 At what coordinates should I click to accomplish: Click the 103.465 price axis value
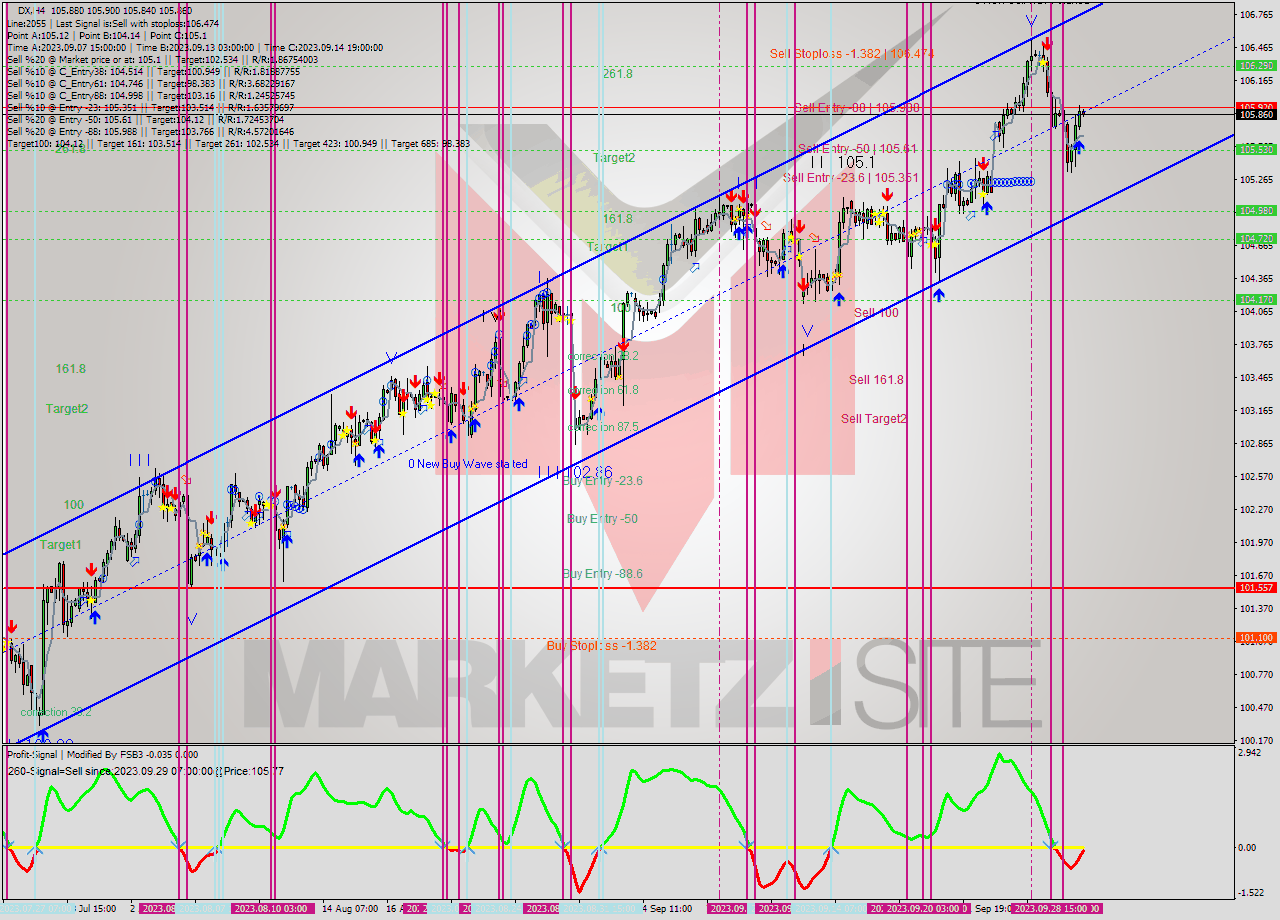point(1255,378)
